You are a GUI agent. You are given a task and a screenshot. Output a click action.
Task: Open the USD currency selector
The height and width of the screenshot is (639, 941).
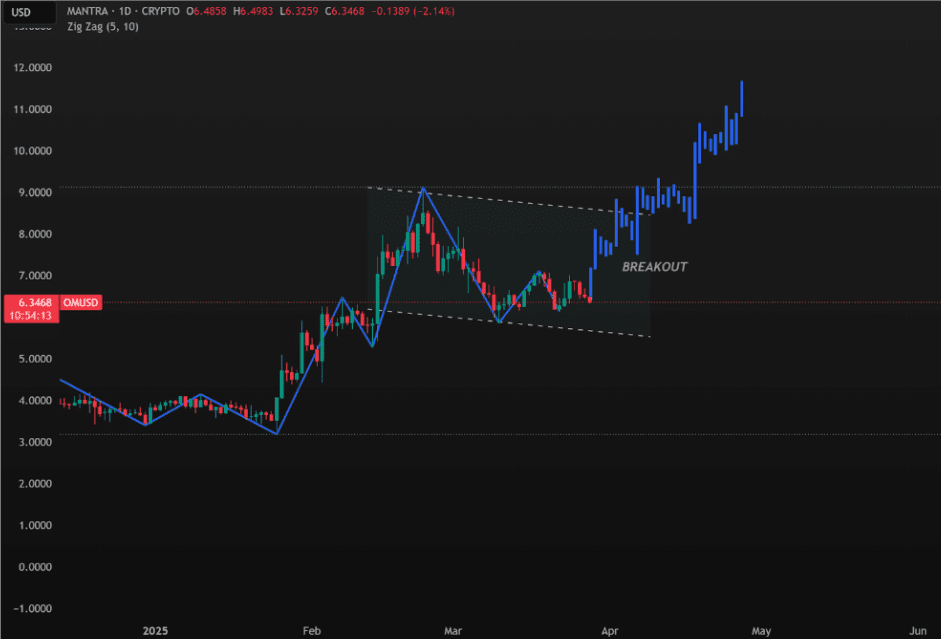tap(29, 12)
